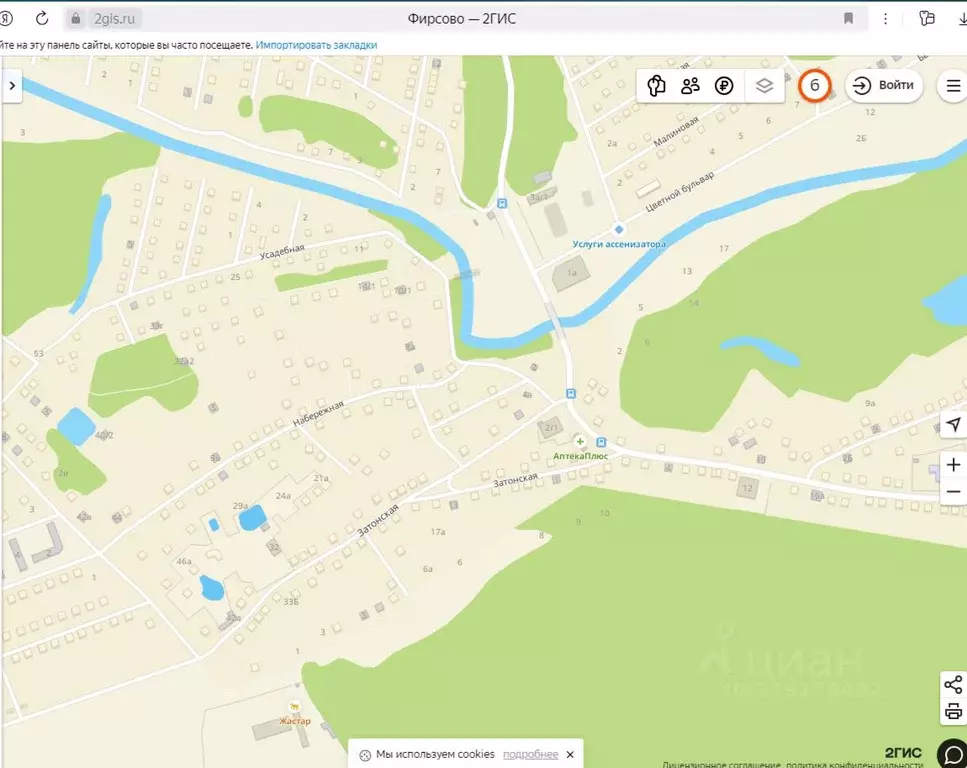Select the АптекаПлюс pharmacy marker

(580, 442)
